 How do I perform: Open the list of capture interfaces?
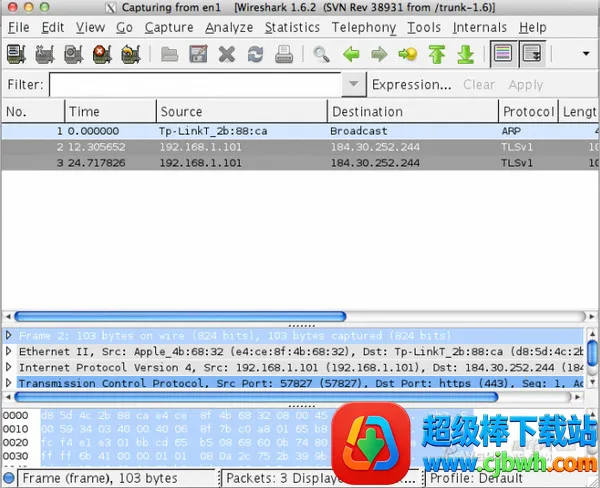point(16,54)
